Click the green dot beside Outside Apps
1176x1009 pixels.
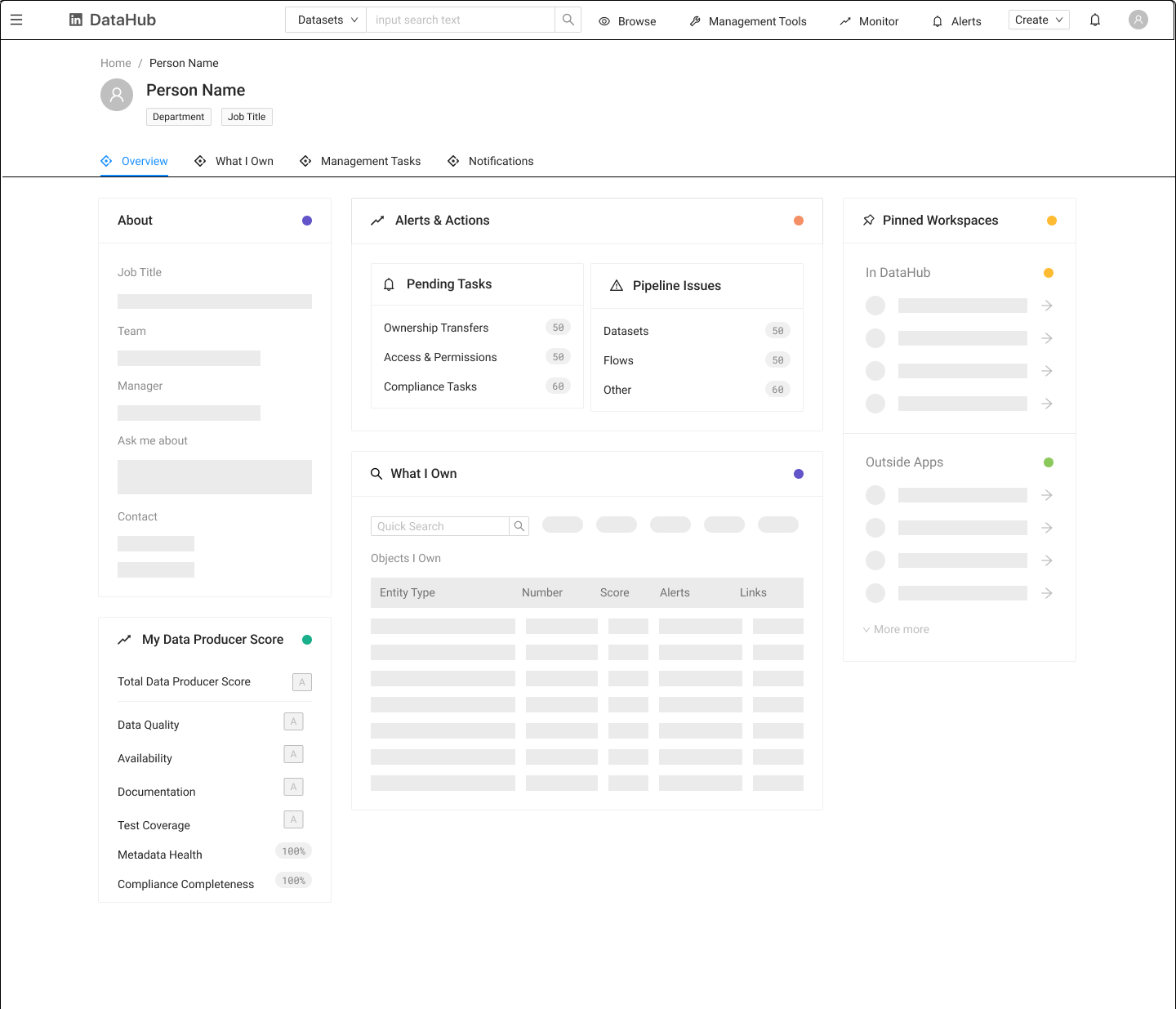1049,462
